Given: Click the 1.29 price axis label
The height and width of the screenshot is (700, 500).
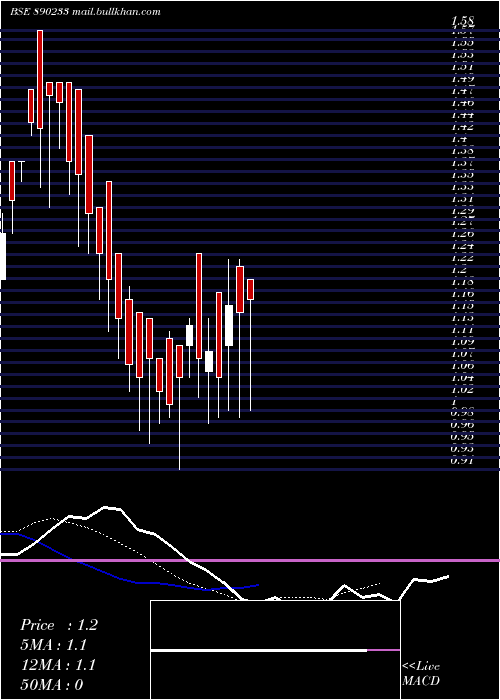Looking at the screenshot, I should (x=463, y=211).
